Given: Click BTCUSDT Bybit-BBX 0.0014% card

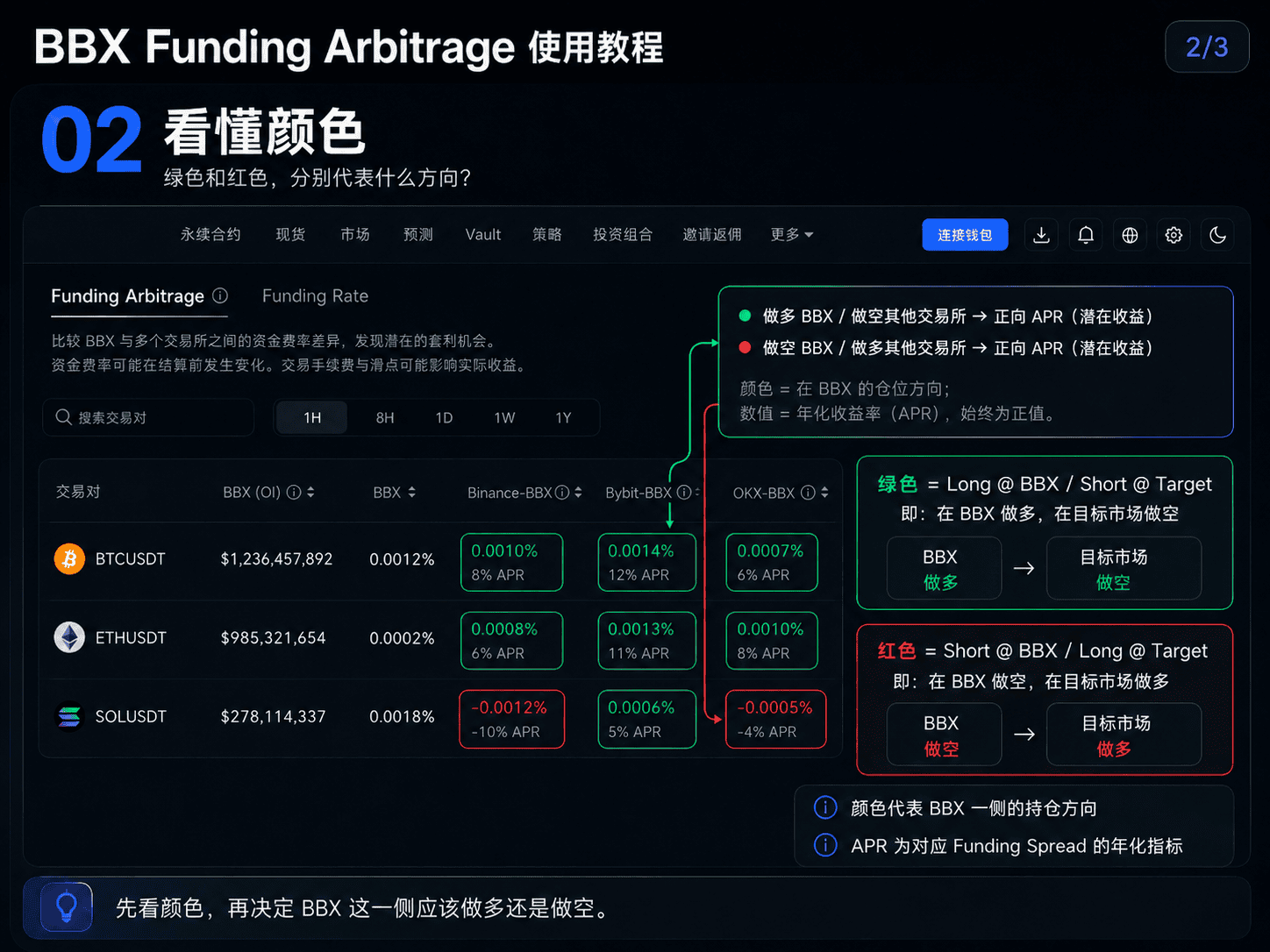Looking at the screenshot, I should (x=646, y=562).
